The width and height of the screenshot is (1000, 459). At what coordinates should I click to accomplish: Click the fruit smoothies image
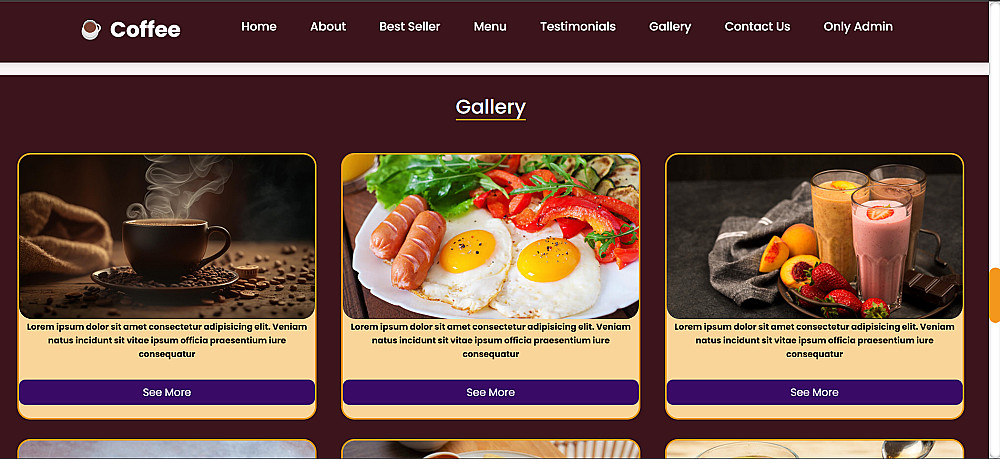click(814, 237)
